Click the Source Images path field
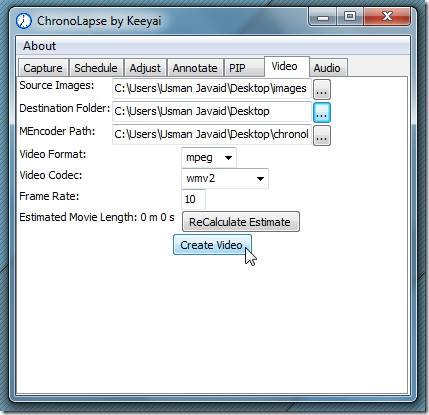Viewport: 429px width, 415px height. click(212, 89)
